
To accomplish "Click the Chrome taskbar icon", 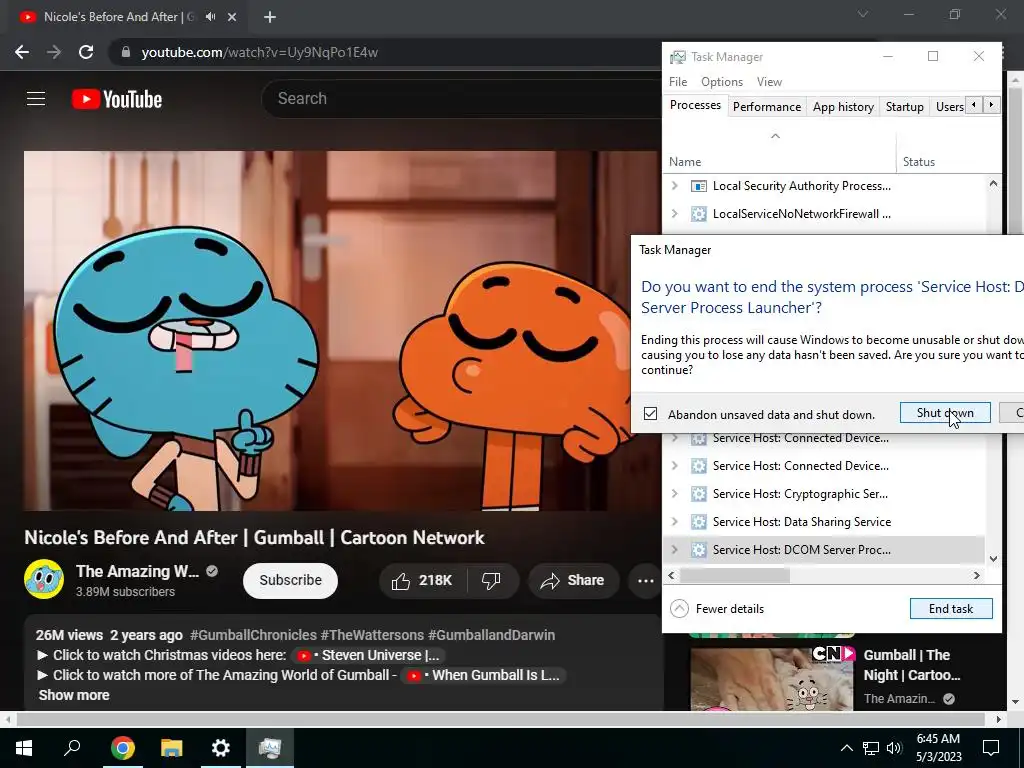I will point(122,748).
